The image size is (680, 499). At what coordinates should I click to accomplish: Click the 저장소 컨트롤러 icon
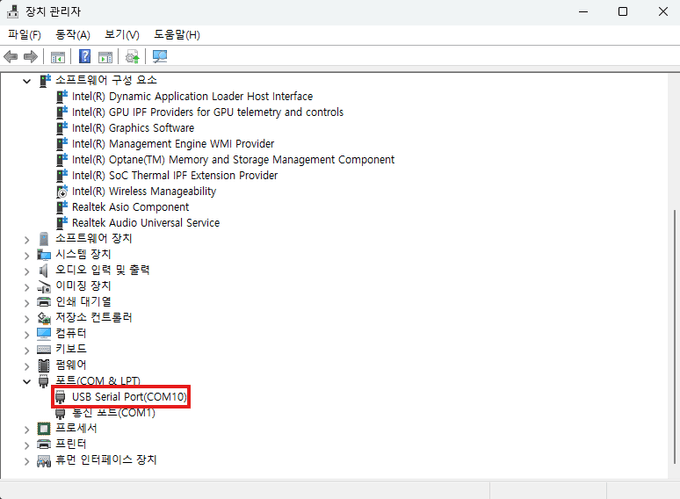coord(44,318)
